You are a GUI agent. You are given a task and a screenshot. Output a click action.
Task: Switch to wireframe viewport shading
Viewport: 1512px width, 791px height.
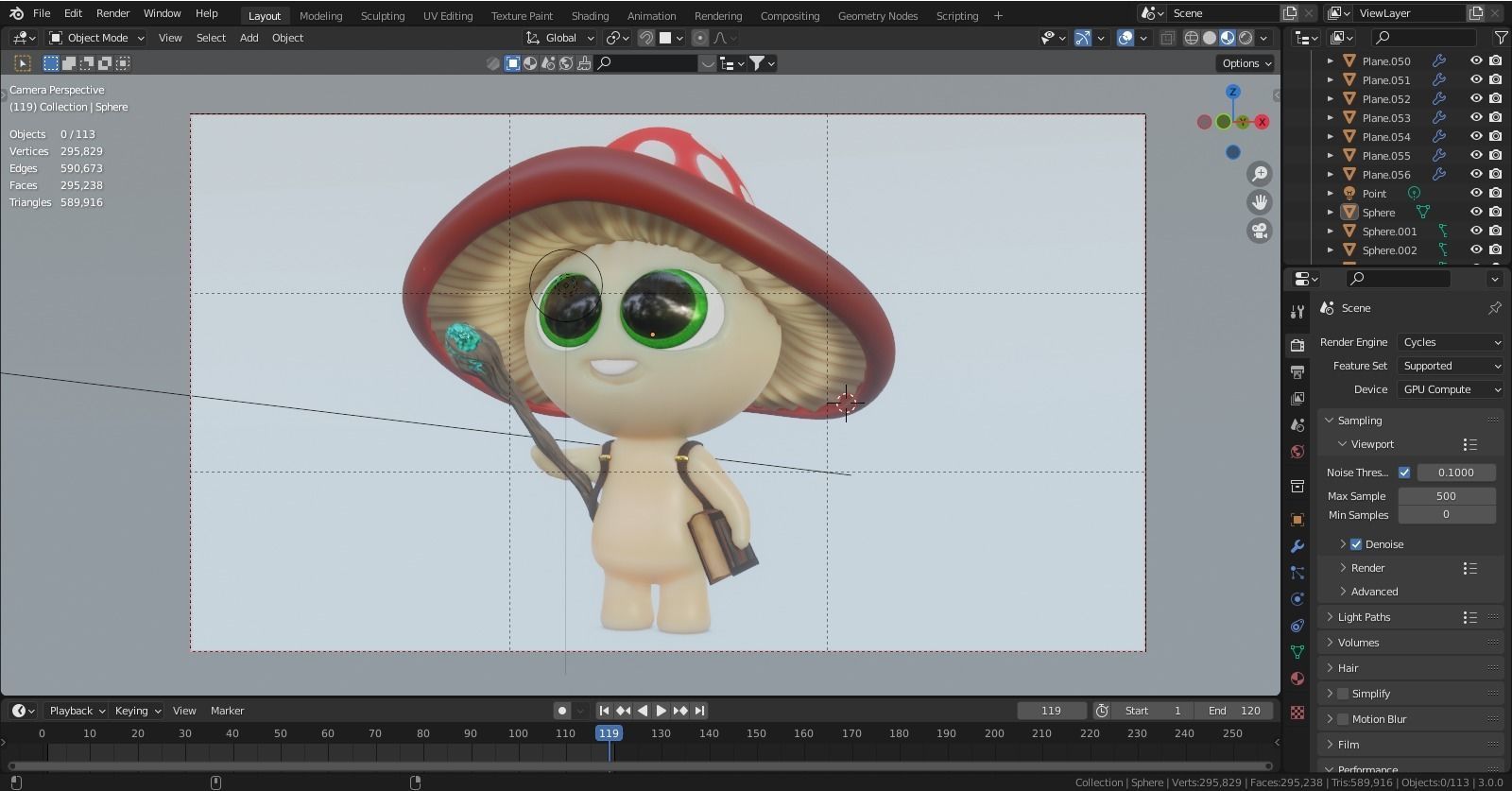click(1192, 38)
